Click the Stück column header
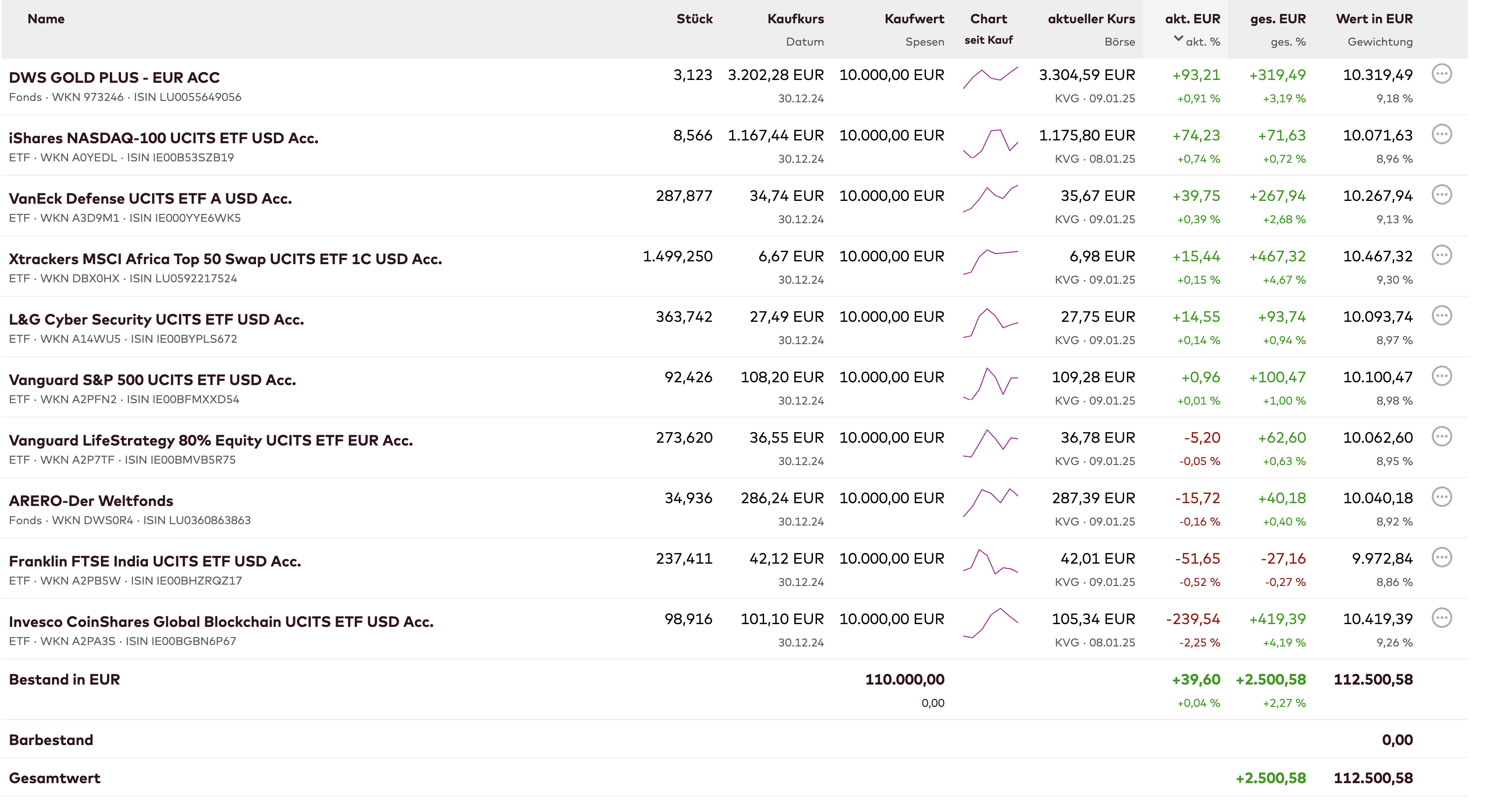Viewport: 1503px width, 812px height. (x=694, y=19)
